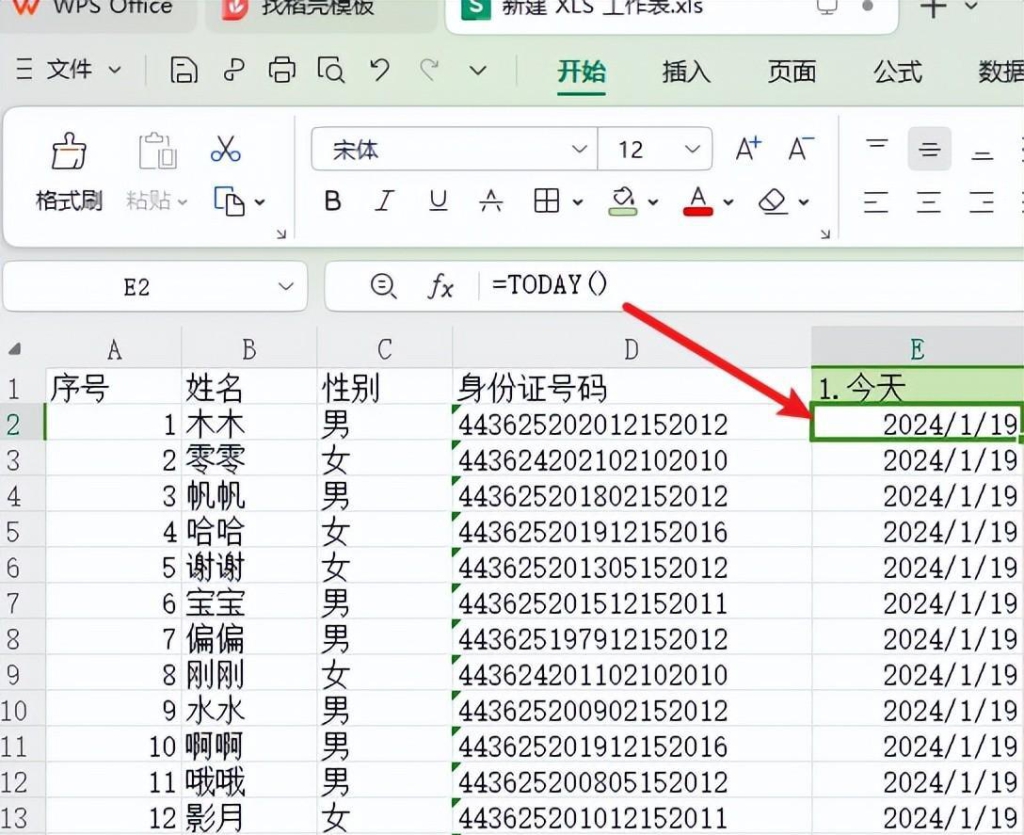Viewport: 1024px width, 835px height.
Task: Open Print Preview
Action: pos(332,70)
